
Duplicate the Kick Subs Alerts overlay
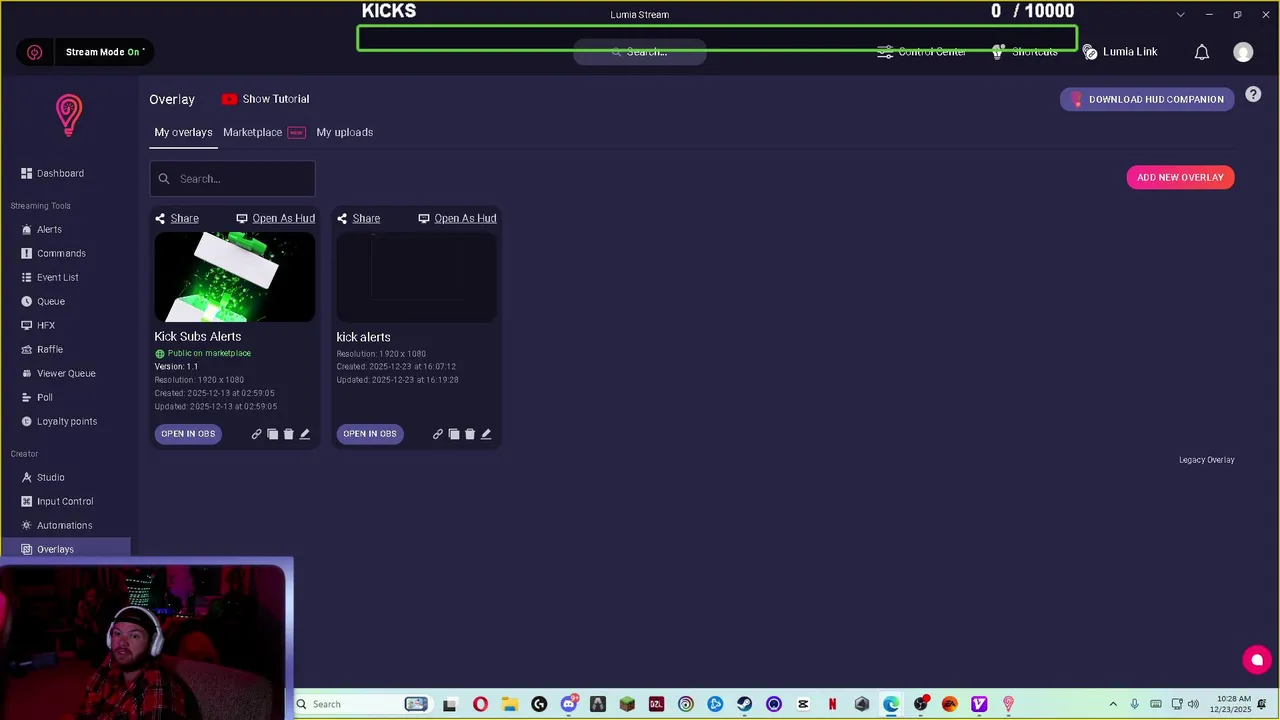tap(272, 434)
